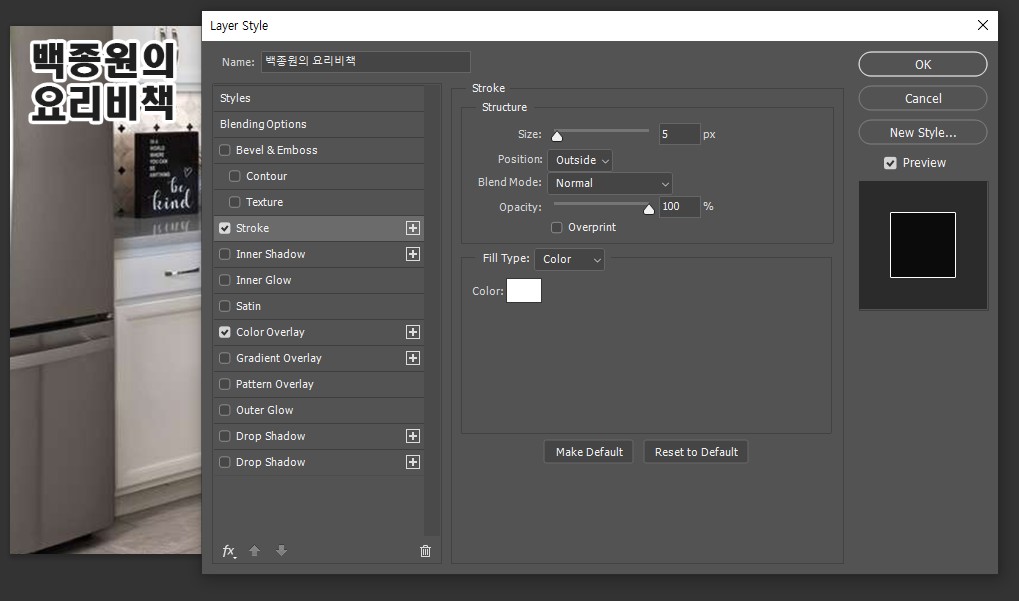Screen dimensions: 1019x601
Task: Enable Outer Glow checkbox
Action: [225, 410]
